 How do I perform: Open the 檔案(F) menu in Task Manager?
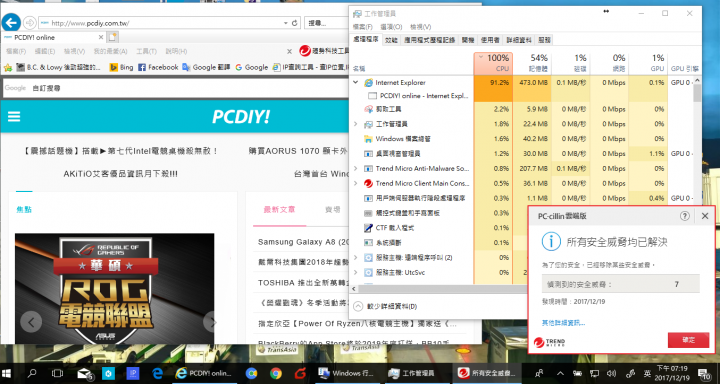(363, 27)
